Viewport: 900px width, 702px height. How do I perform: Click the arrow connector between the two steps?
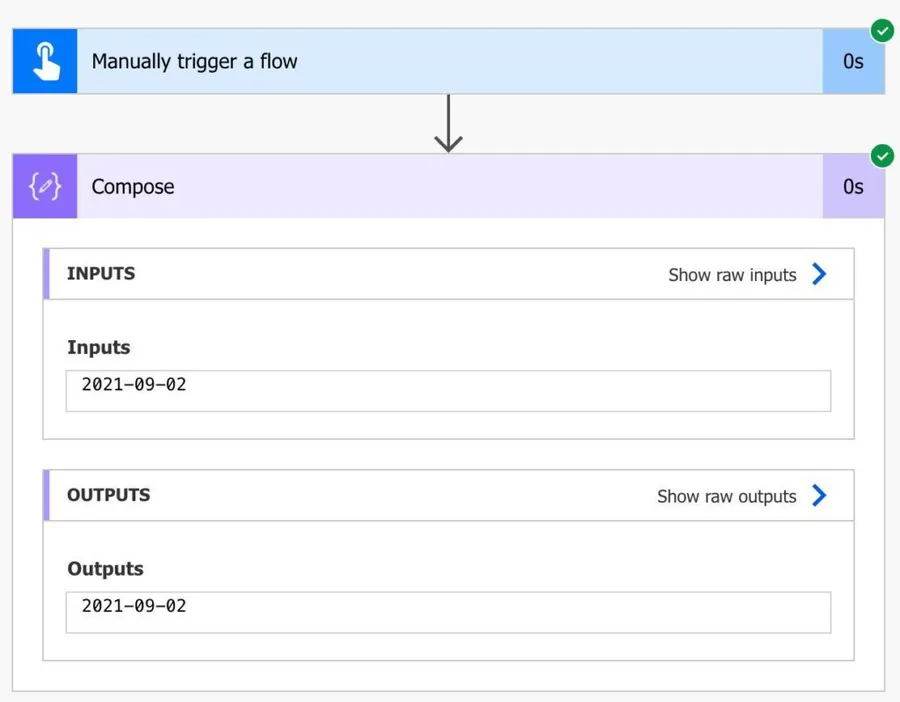448,124
